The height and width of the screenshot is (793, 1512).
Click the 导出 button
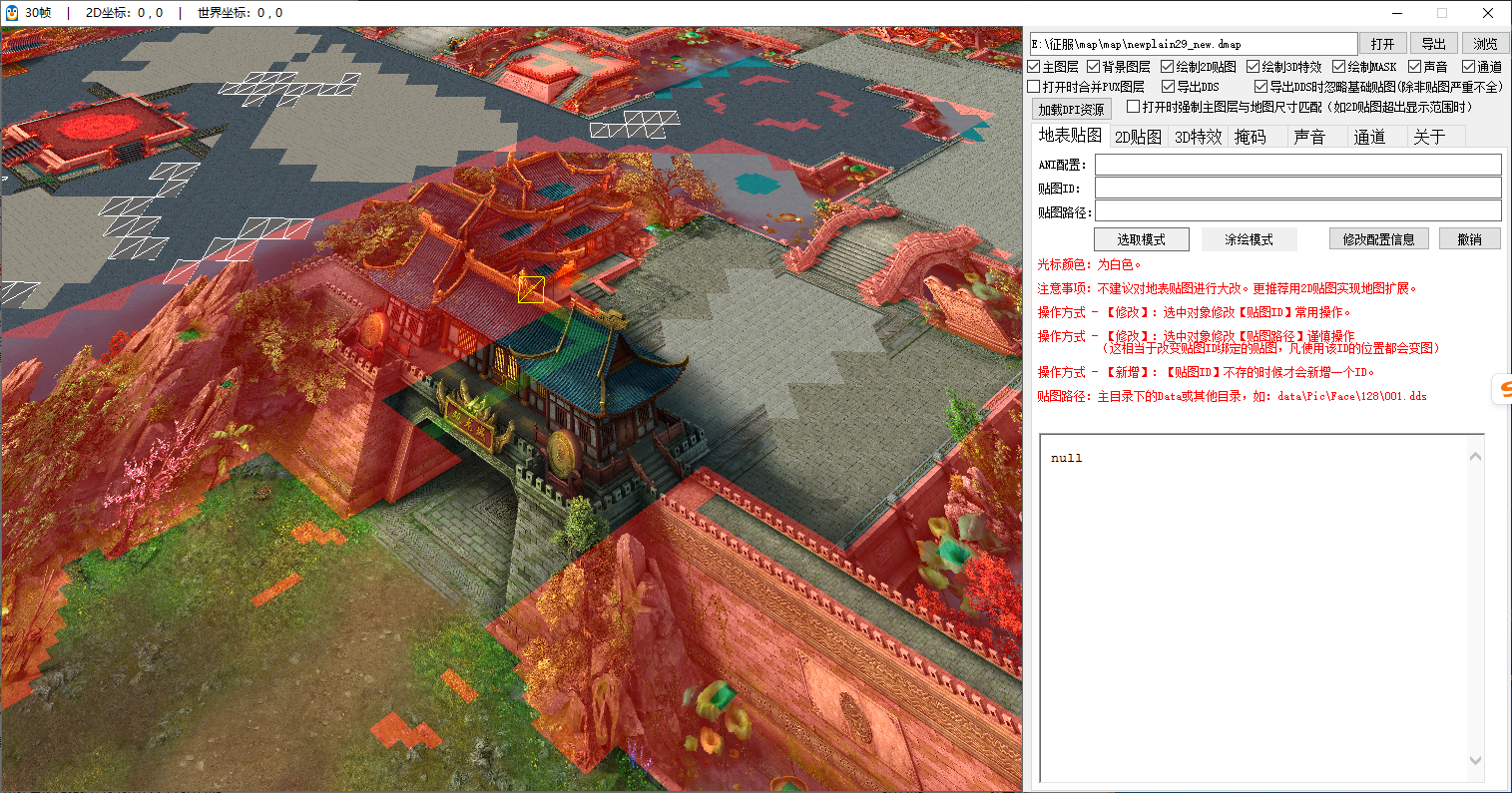click(1434, 44)
